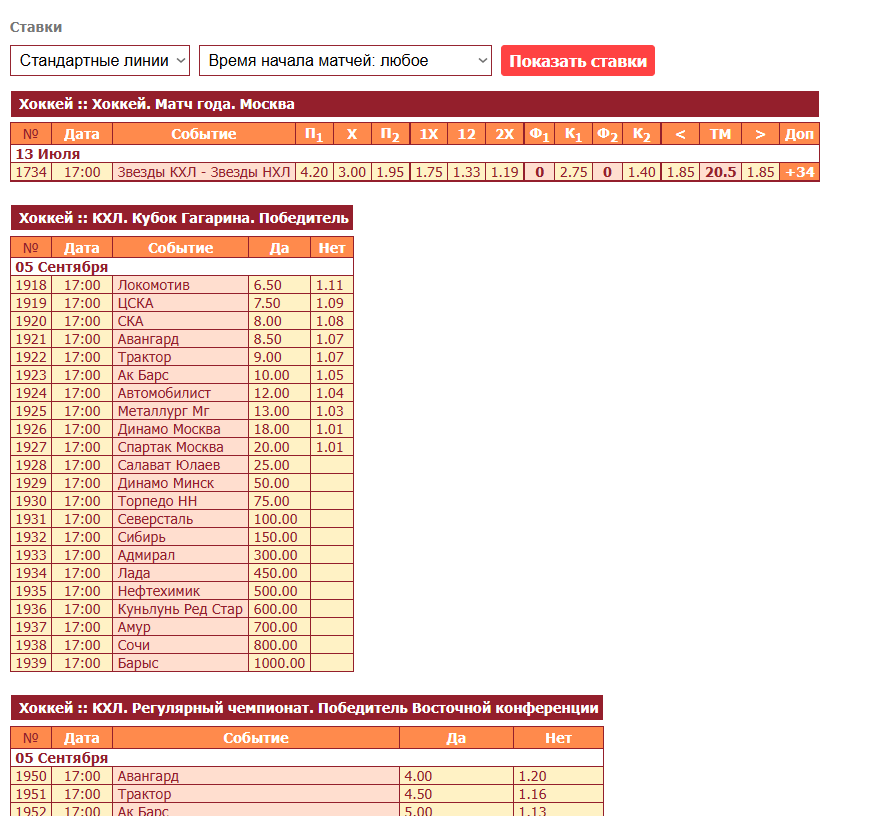The height and width of the screenshot is (816, 877).
Task: Pick the 150.00 odds for Сибирь
Action: pos(279,537)
